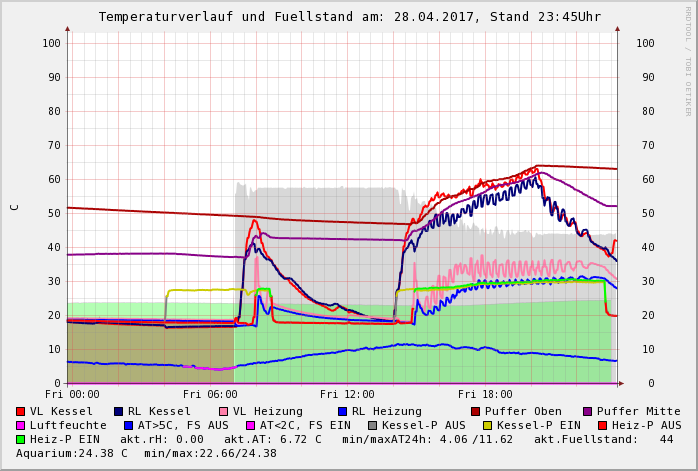Viewport: 698px width, 471px height.
Task: Click the 'Fri 18:00' time axis label
Action: 485,394
